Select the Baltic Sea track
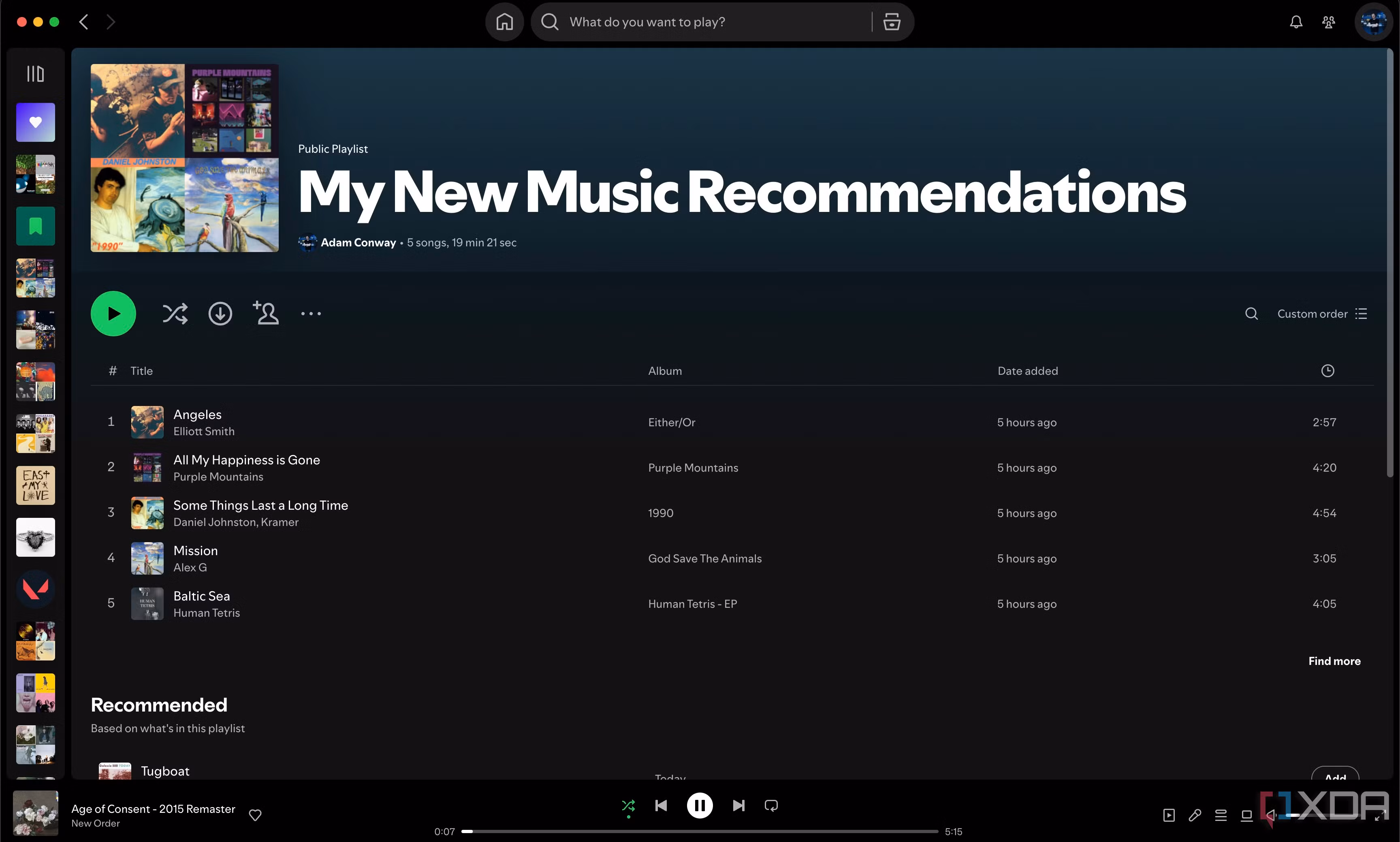The width and height of the screenshot is (1400, 842). 201,596
